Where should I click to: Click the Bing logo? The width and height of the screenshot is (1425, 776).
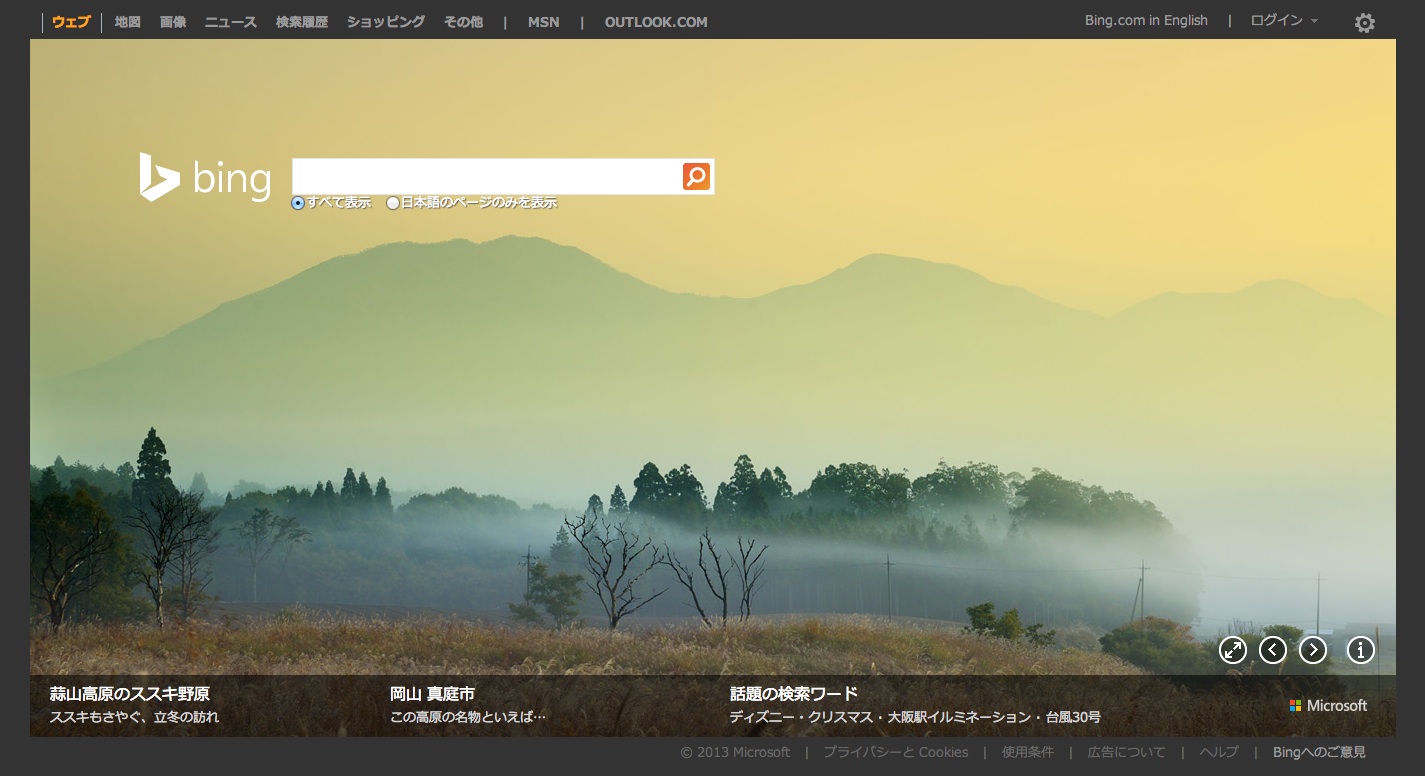[205, 178]
